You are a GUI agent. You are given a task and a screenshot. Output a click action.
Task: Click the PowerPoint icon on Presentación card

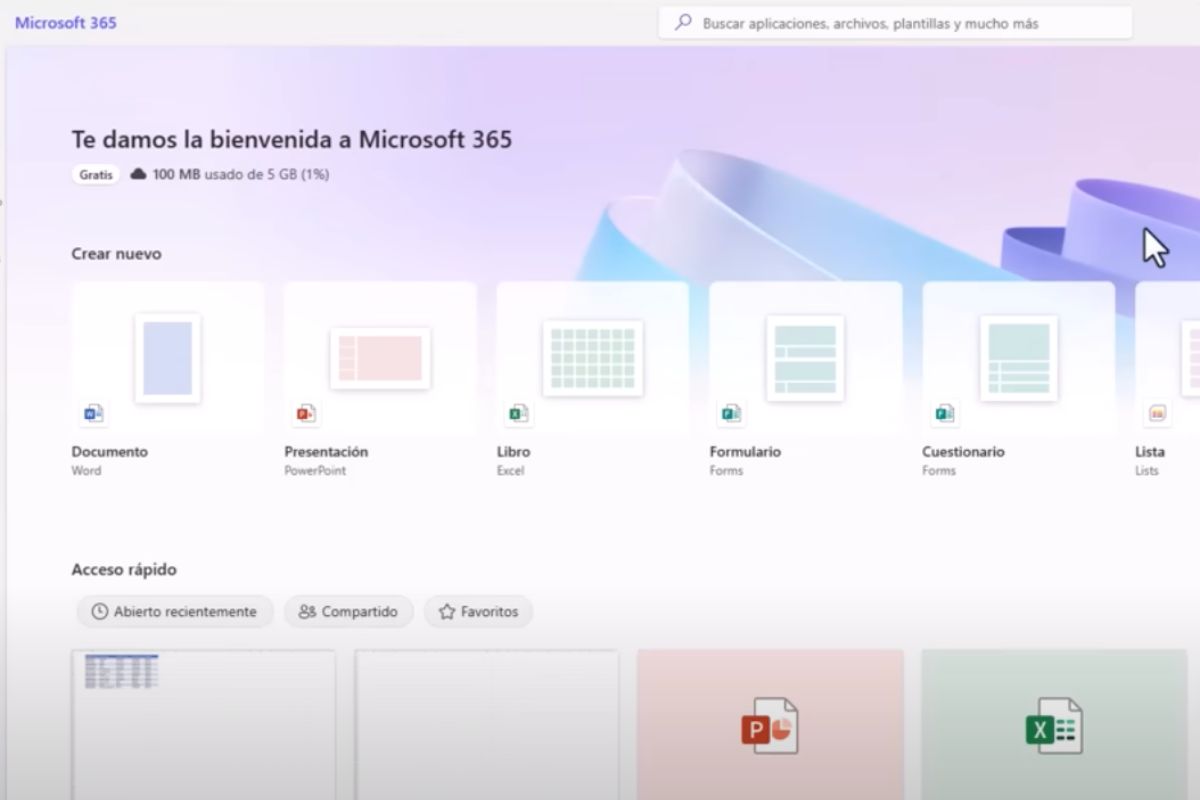point(305,413)
